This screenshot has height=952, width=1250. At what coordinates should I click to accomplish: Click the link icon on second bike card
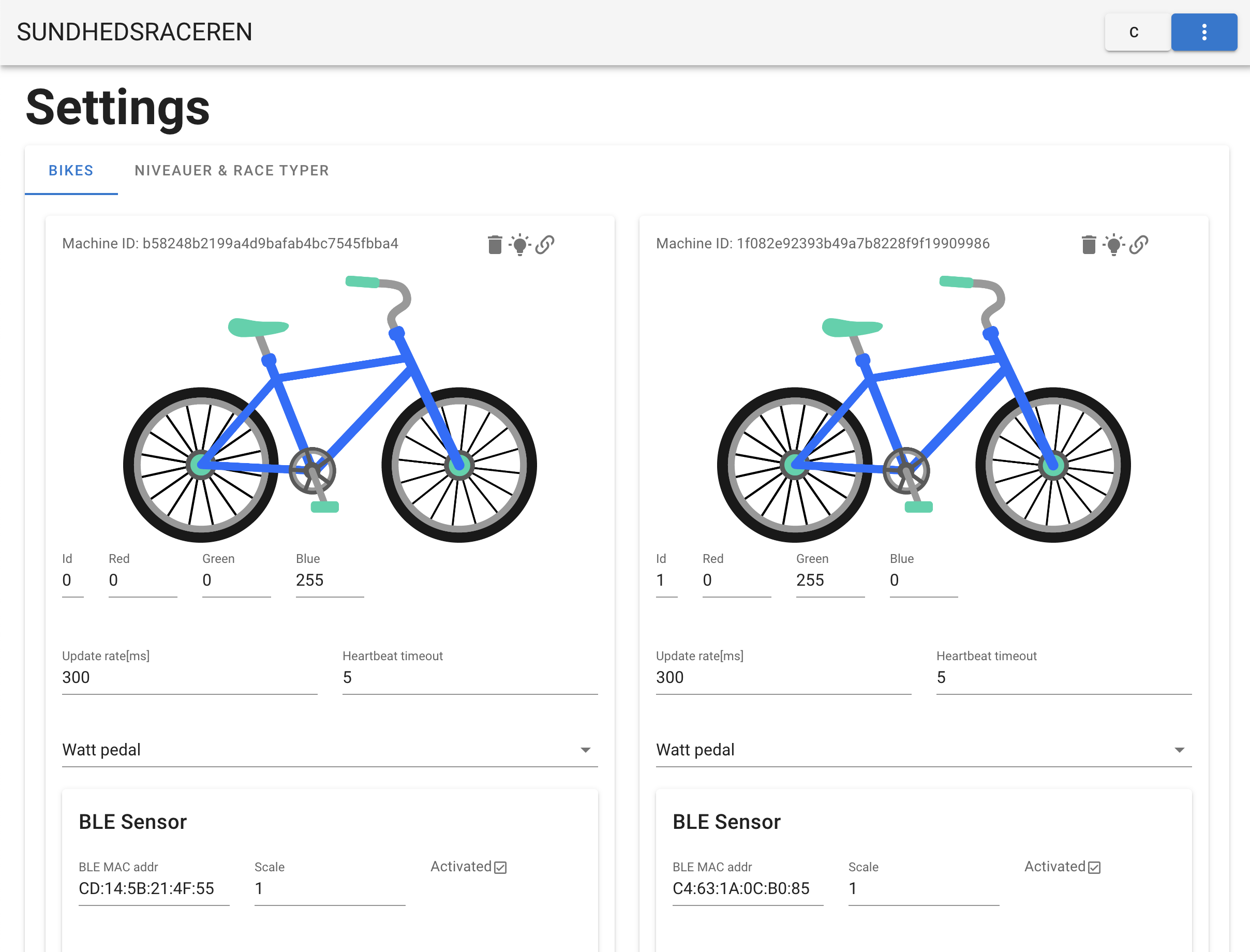click(1139, 245)
